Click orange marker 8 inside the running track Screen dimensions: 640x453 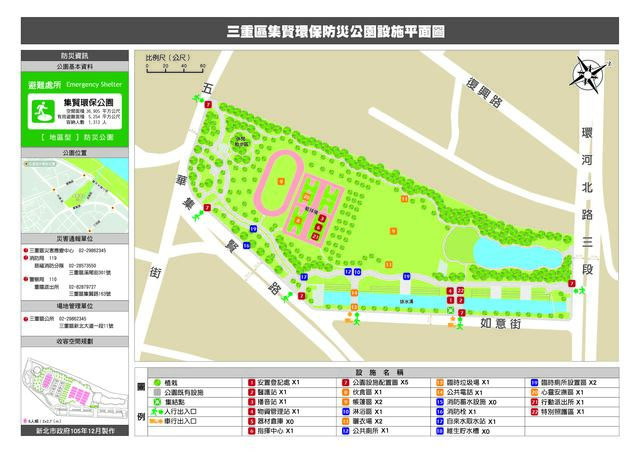pyautogui.click(x=281, y=181)
